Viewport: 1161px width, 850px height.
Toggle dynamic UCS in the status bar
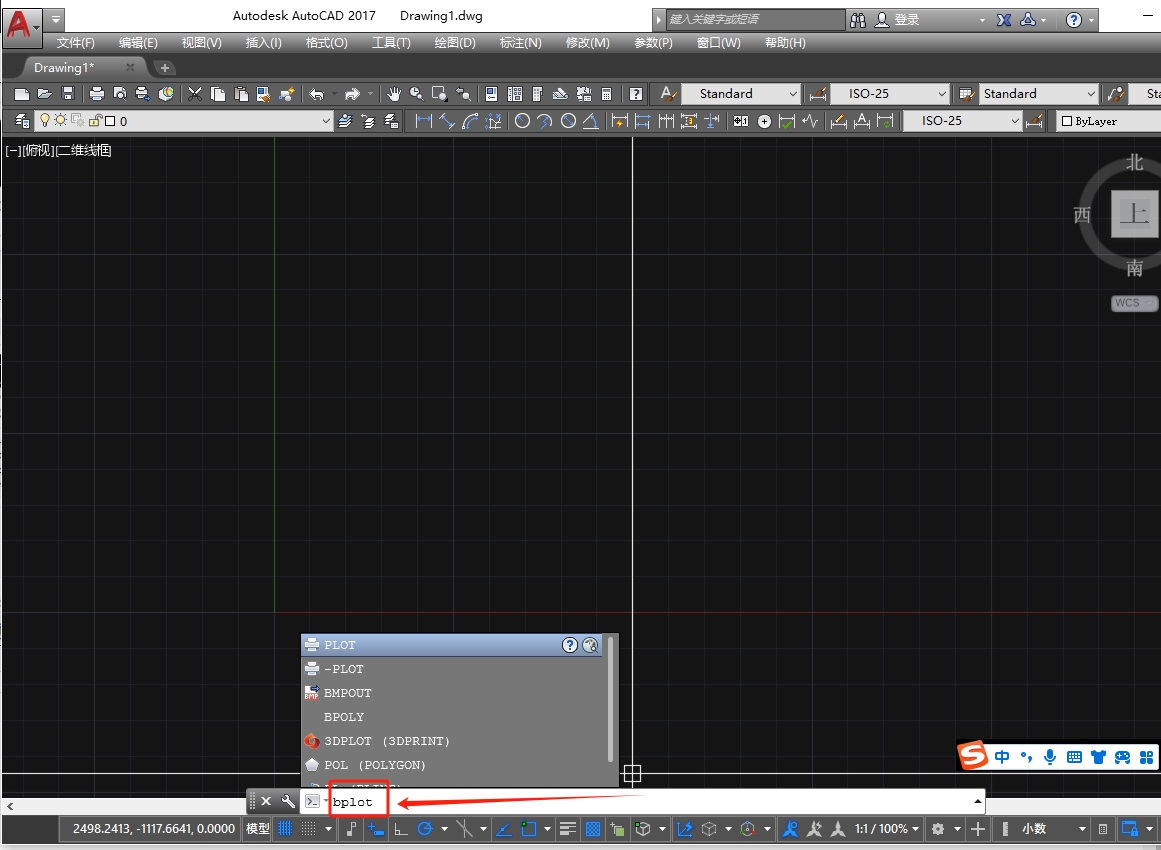pos(684,829)
